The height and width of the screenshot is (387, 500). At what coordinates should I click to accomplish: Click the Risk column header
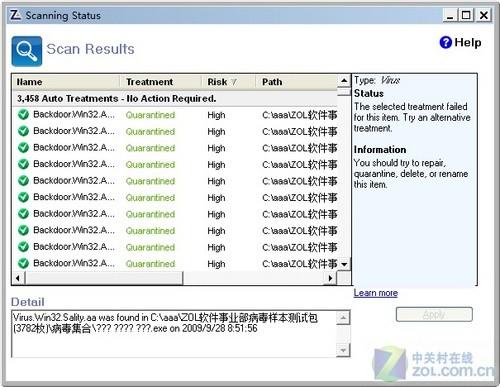pyautogui.click(x=228, y=82)
